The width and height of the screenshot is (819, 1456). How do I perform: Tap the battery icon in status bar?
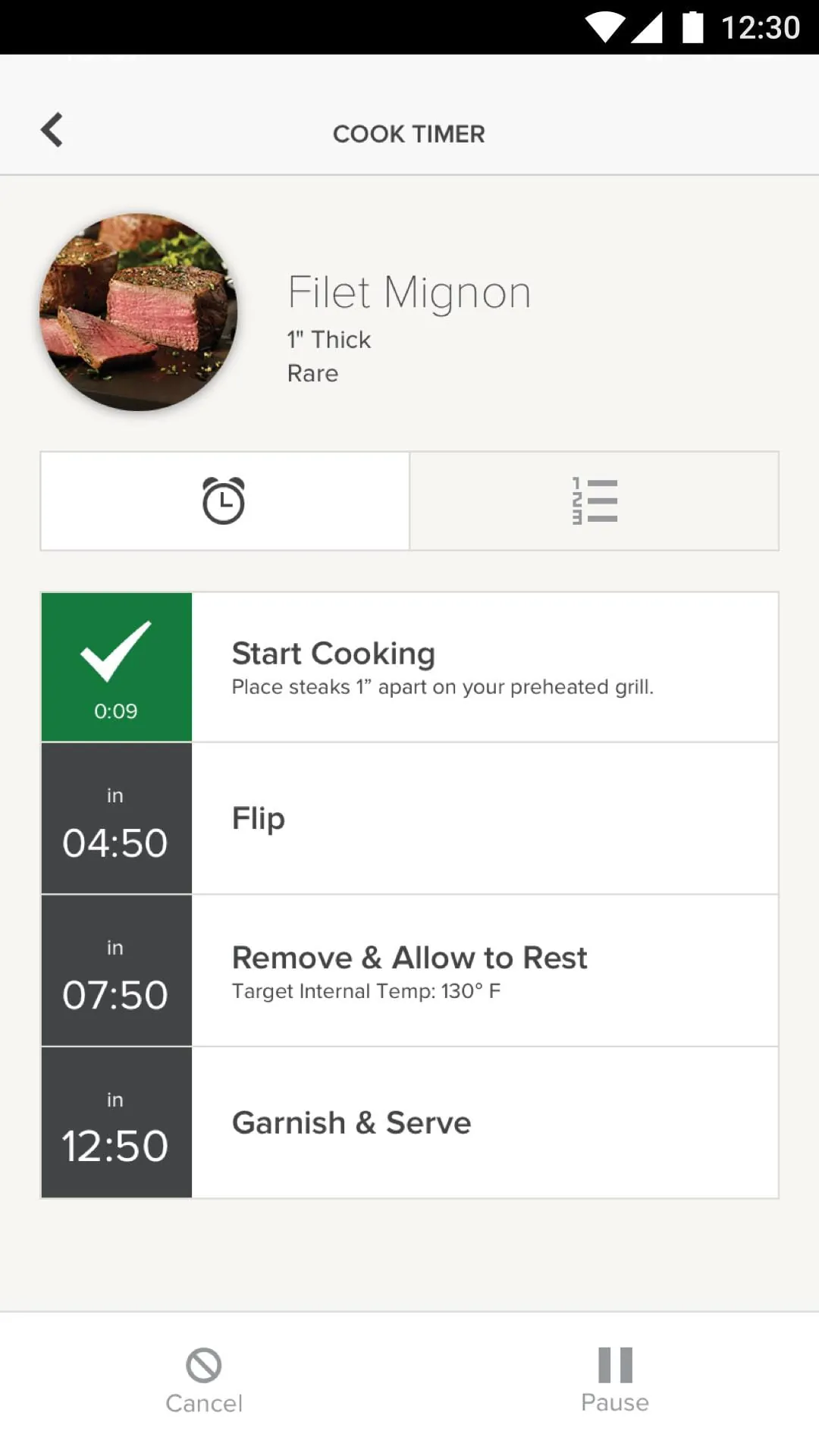692,27
